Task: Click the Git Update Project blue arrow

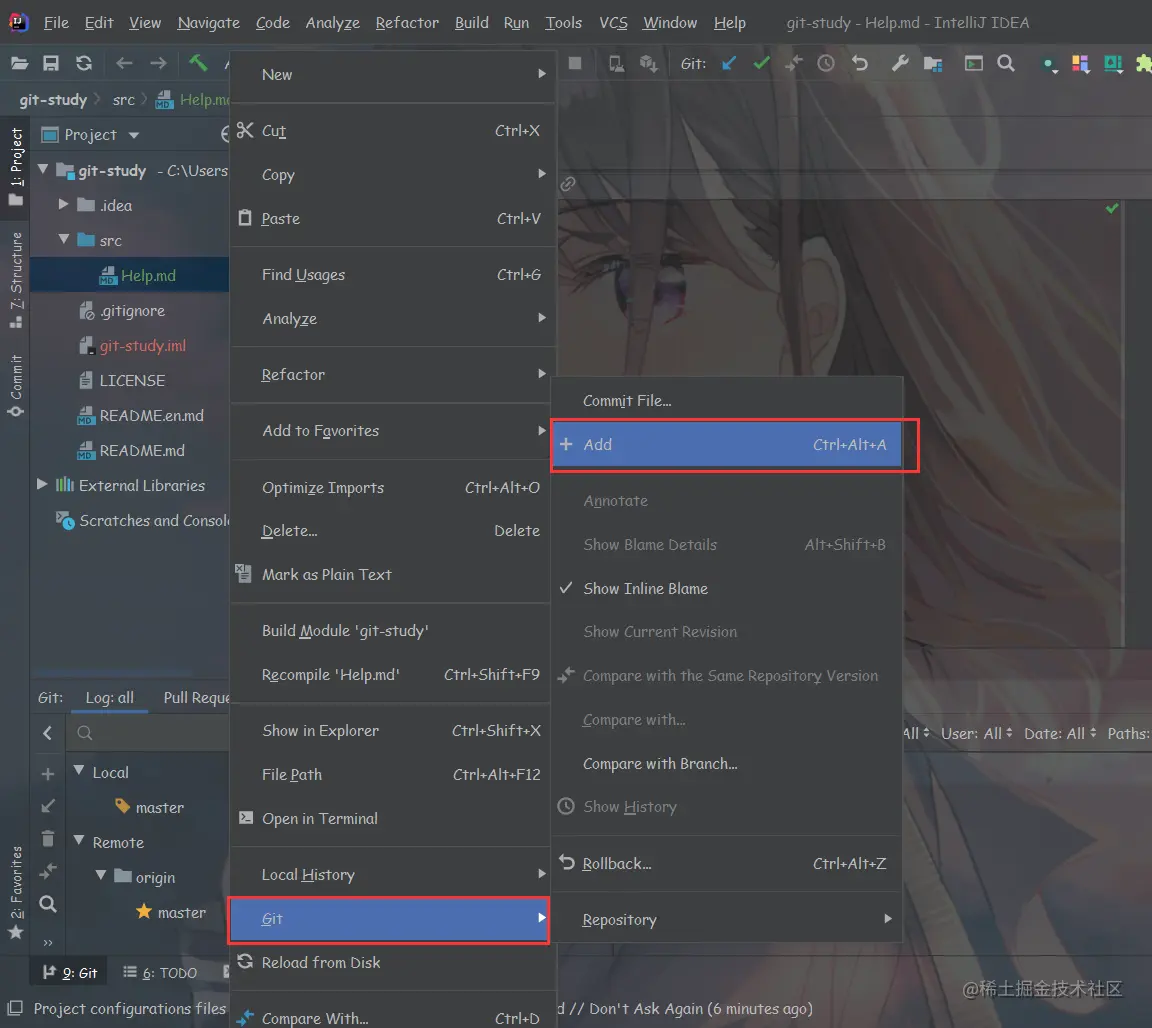Action: point(729,64)
